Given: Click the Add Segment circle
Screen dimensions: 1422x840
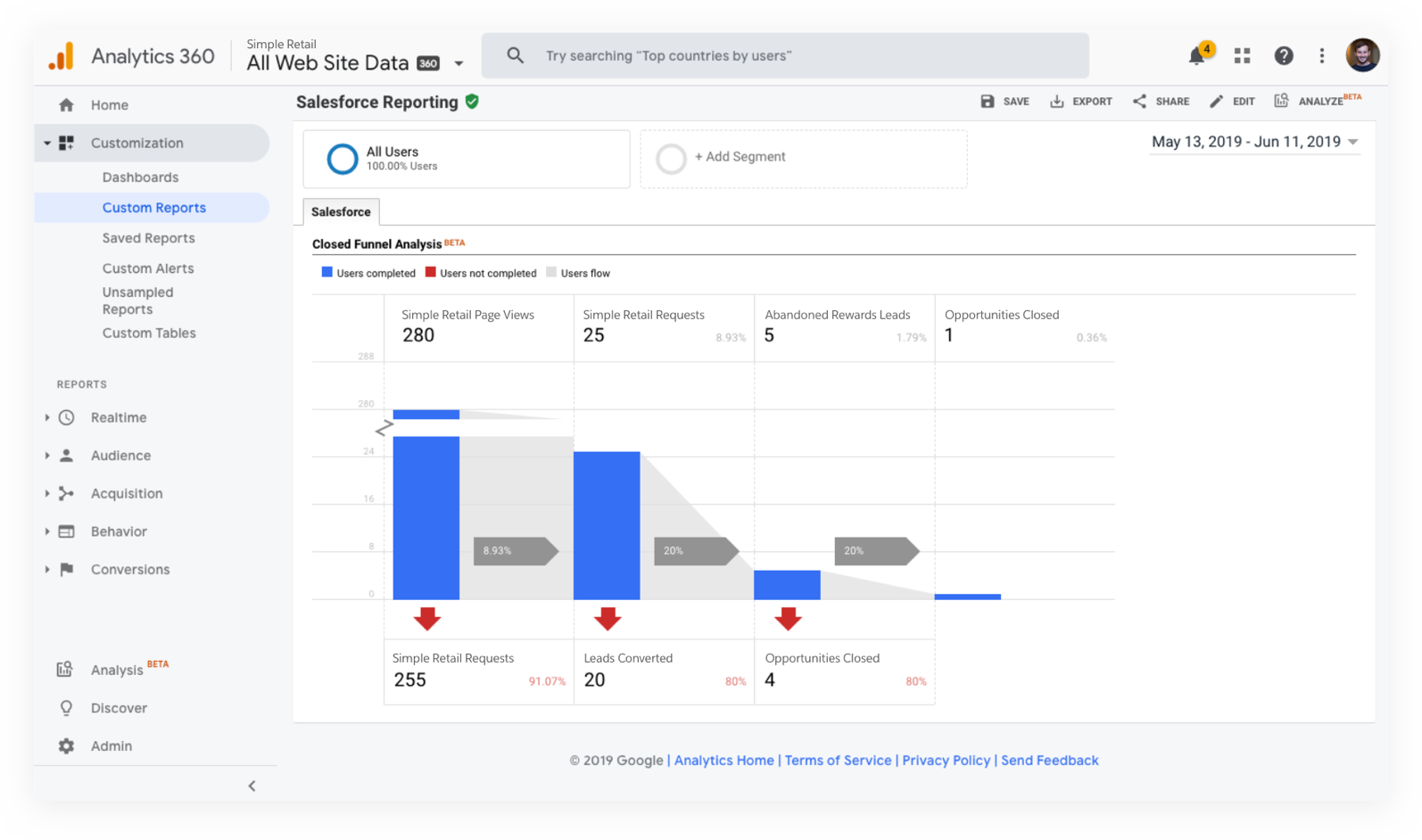Looking at the screenshot, I should tap(671, 159).
